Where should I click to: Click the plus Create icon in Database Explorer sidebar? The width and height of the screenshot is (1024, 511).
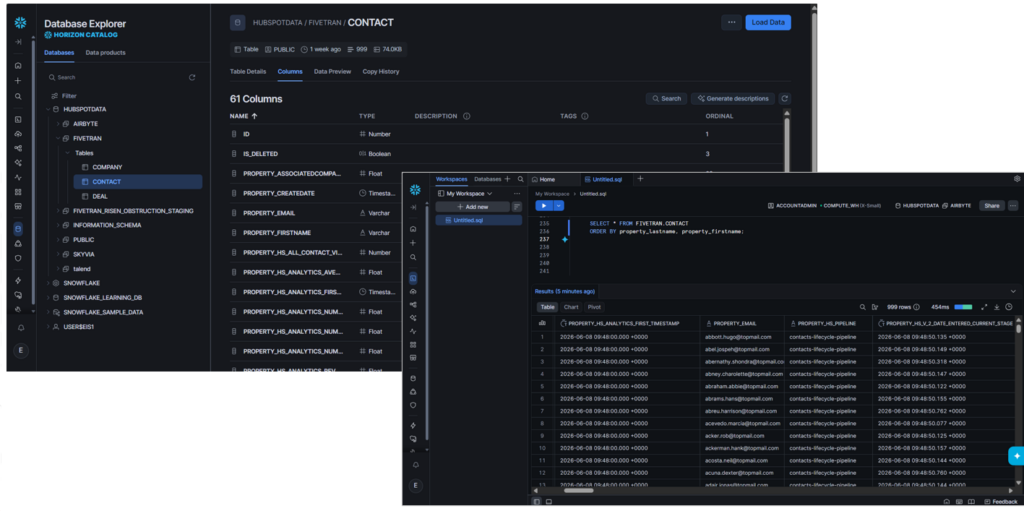coord(18,81)
